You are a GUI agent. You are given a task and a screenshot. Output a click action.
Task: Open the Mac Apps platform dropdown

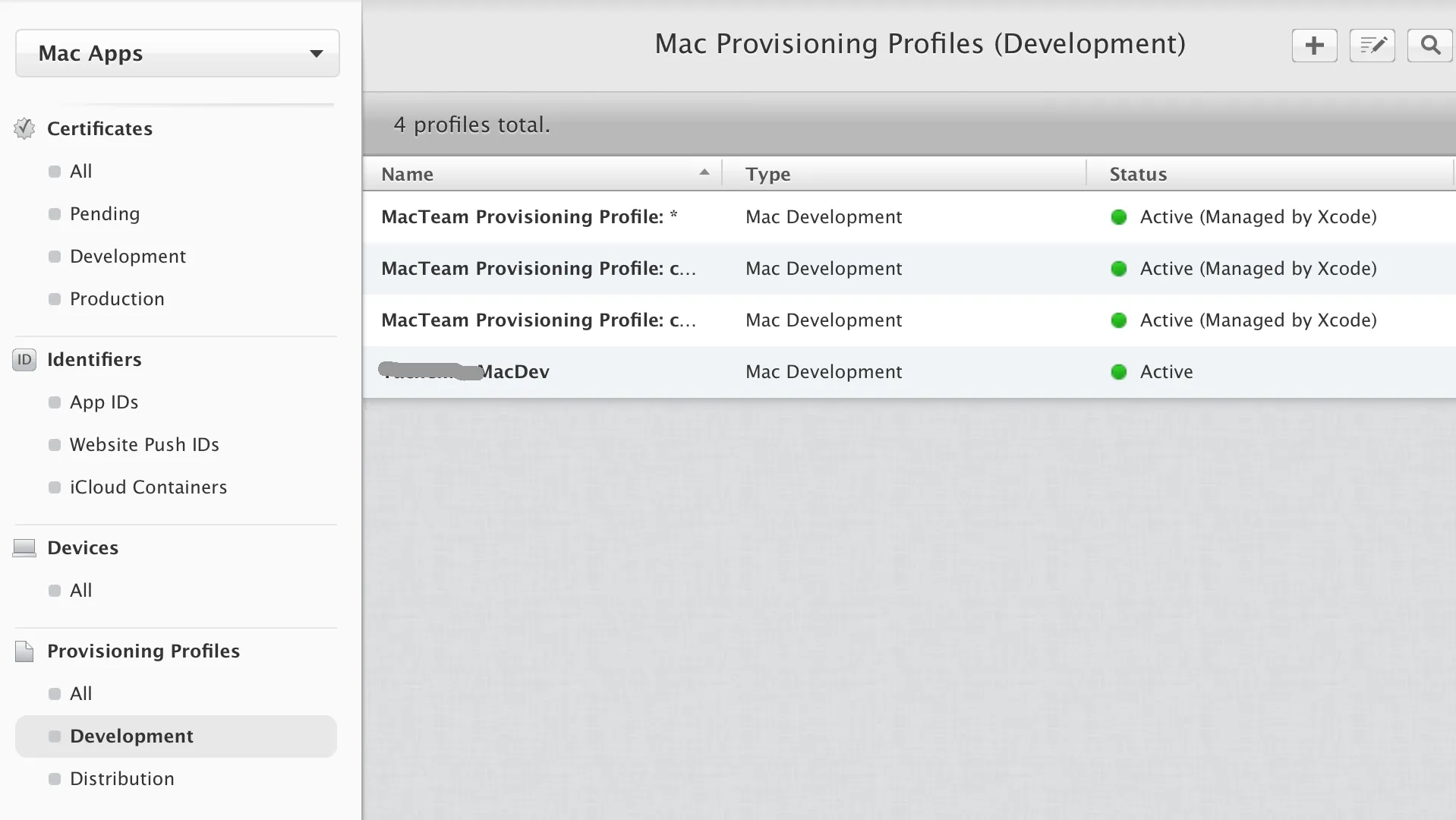coord(177,53)
